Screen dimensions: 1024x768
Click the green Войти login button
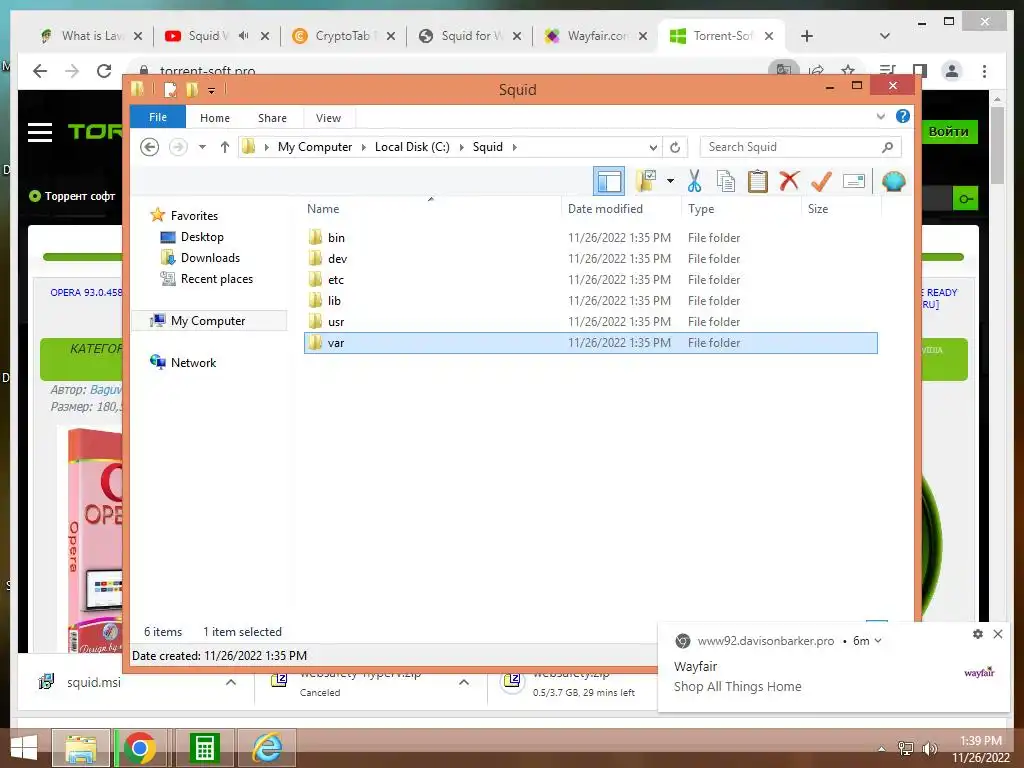[948, 131]
